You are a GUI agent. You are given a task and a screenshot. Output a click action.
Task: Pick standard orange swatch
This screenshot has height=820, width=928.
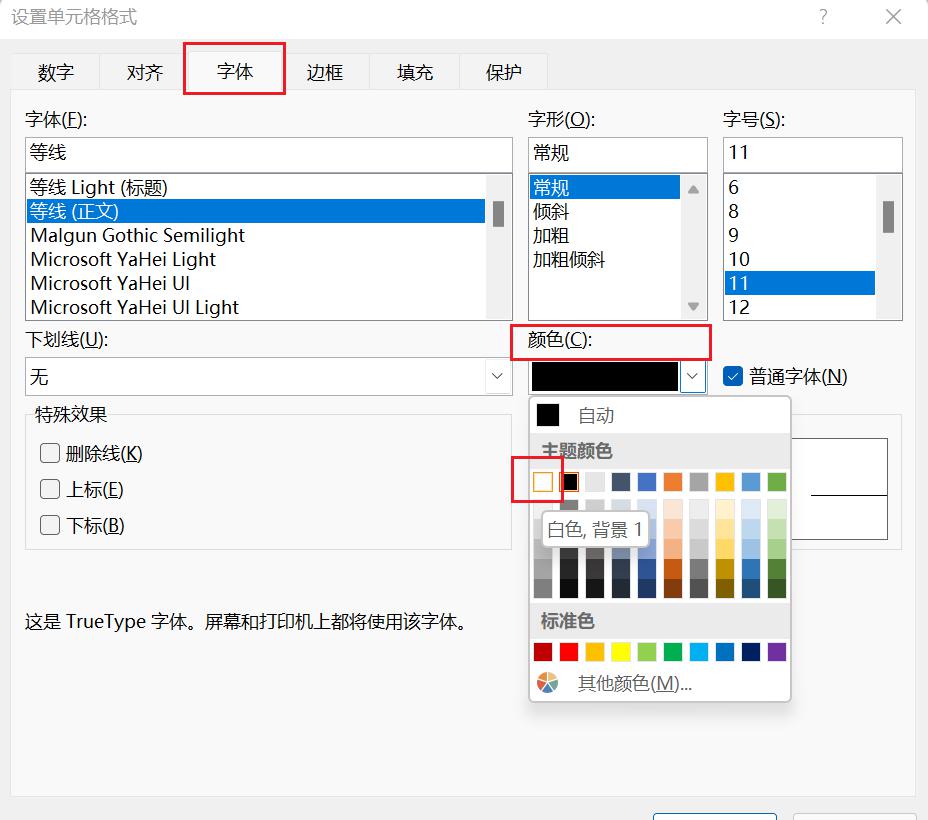click(595, 652)
